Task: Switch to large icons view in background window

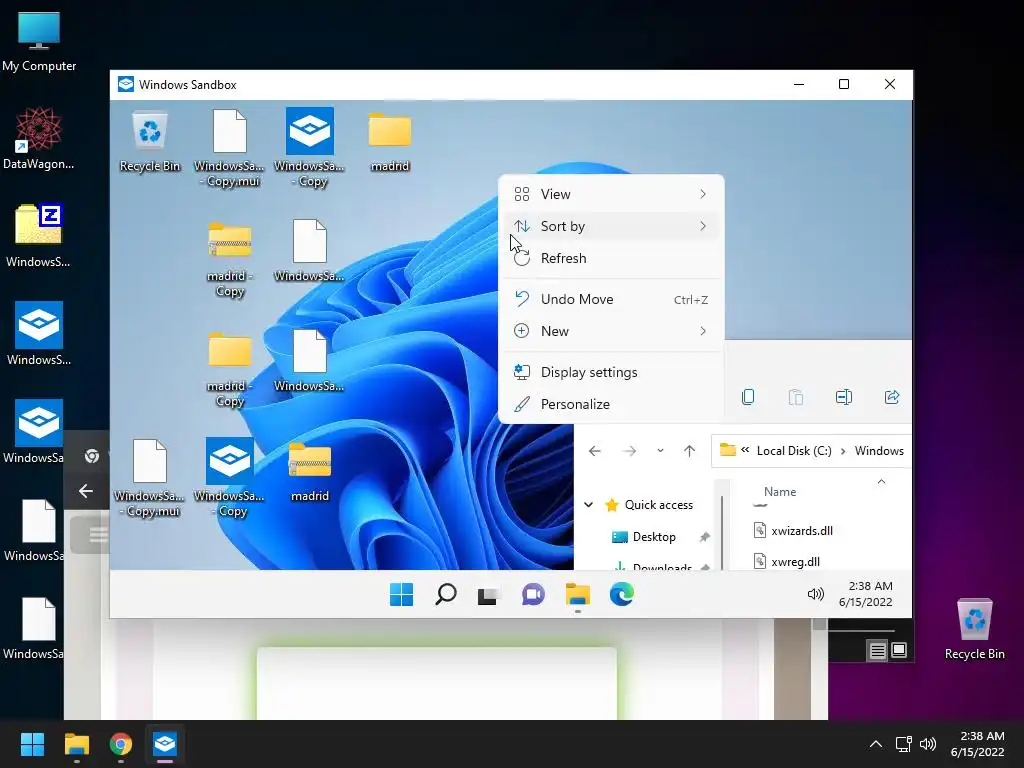Action: coord(899,650)
